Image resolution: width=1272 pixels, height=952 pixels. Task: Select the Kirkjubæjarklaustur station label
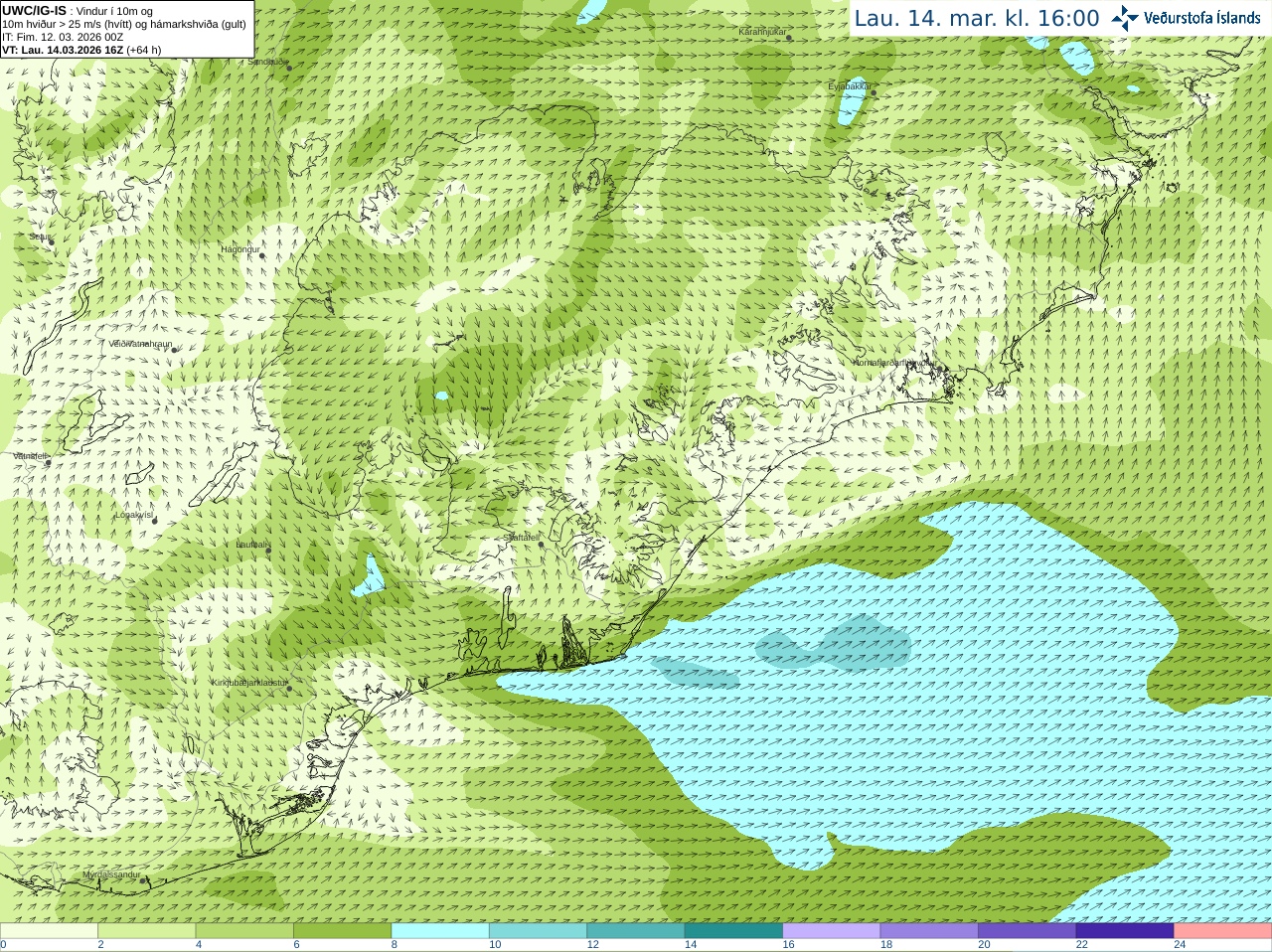click(x=249, y=683)
